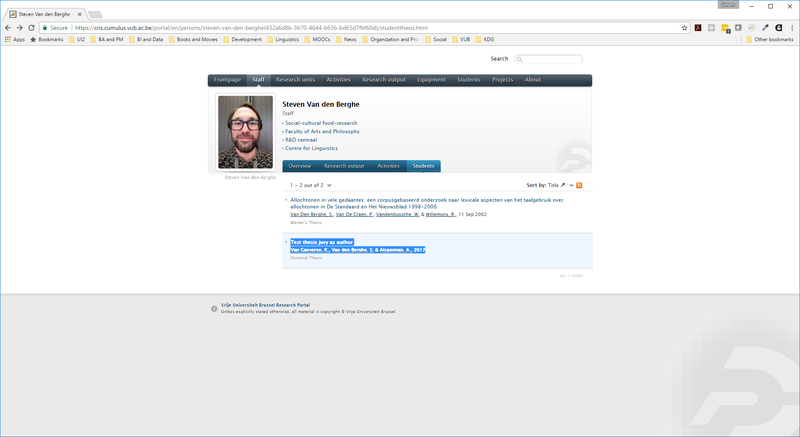Open the Apps grid shortcut
The image size is (800, 437).
tap(15, 39)
